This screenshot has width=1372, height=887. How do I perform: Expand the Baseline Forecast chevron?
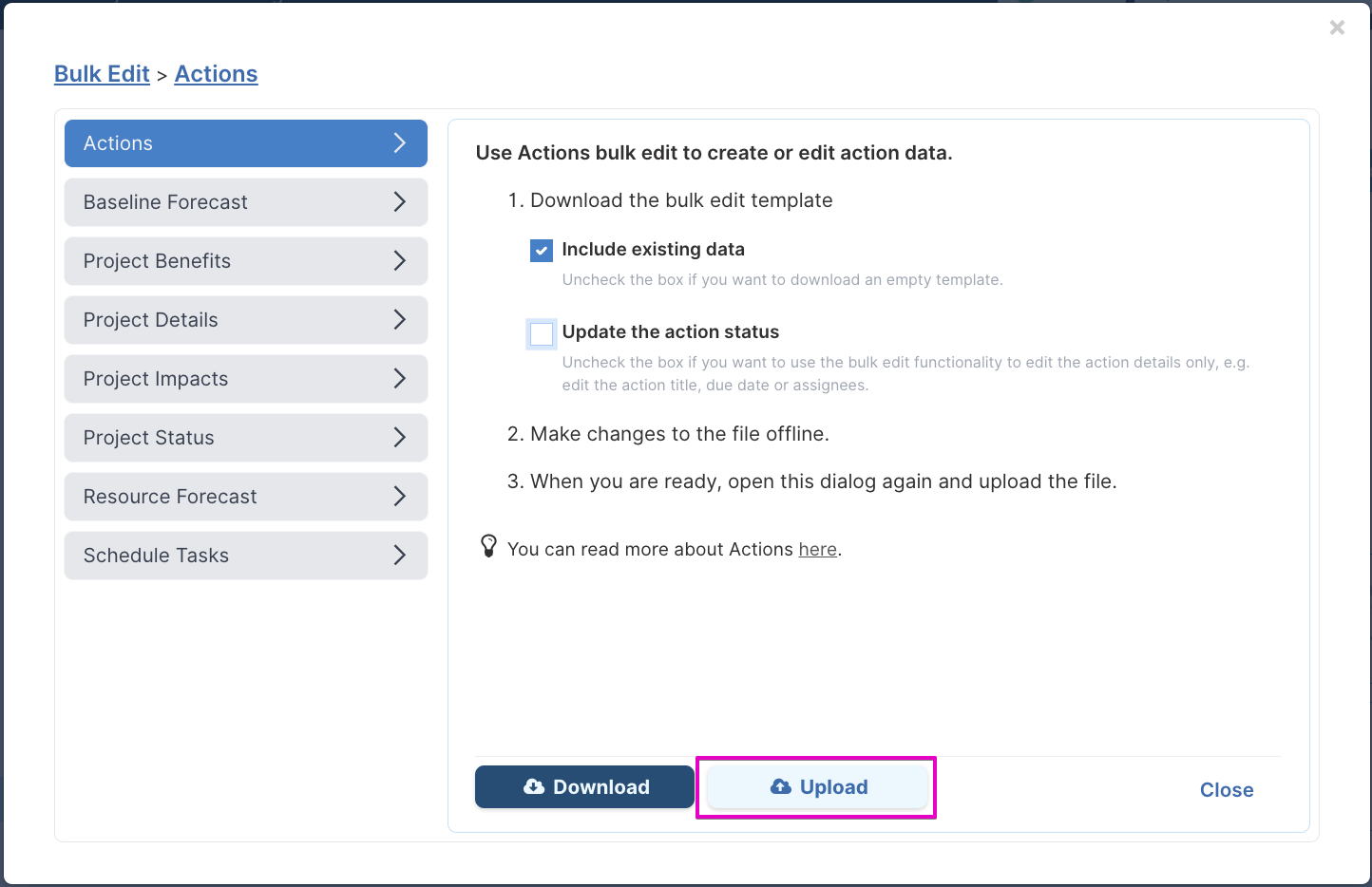[x=400, y=202]
